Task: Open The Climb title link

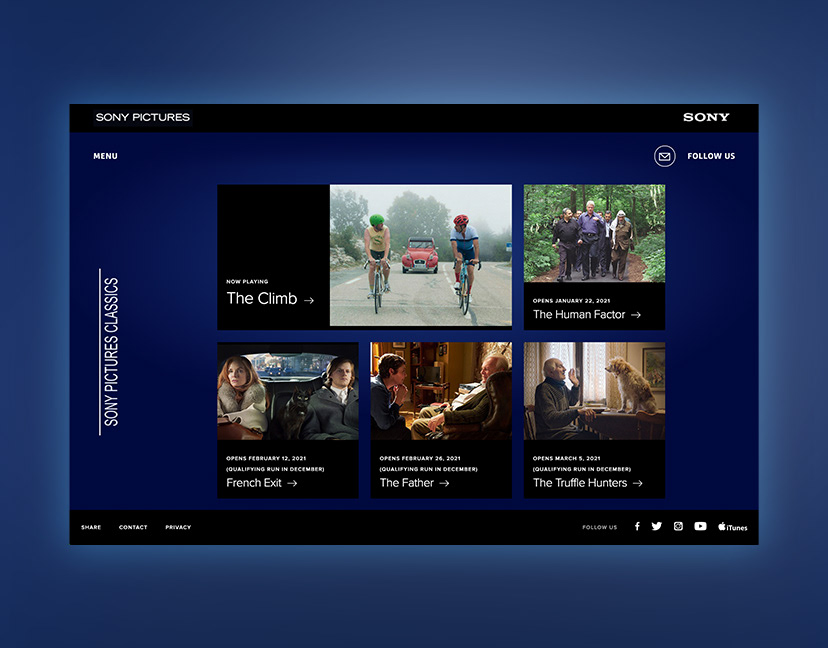Action: [x=262, y=298]
